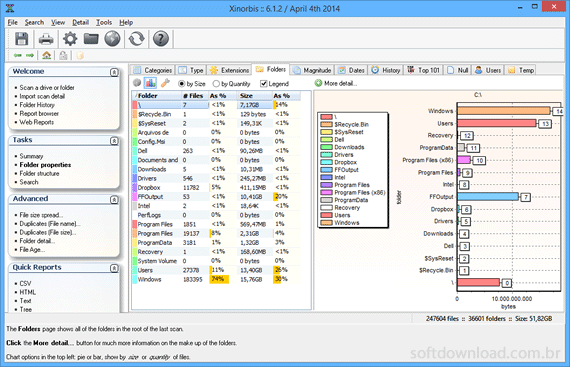Screen dimensions: 570x367
Task: Select the by Size radio button
Action: point(181,84)
